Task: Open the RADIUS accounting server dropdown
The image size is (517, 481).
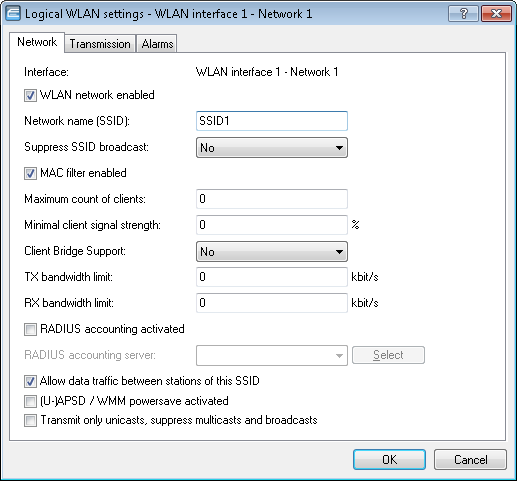Action: tap(272, 356)
